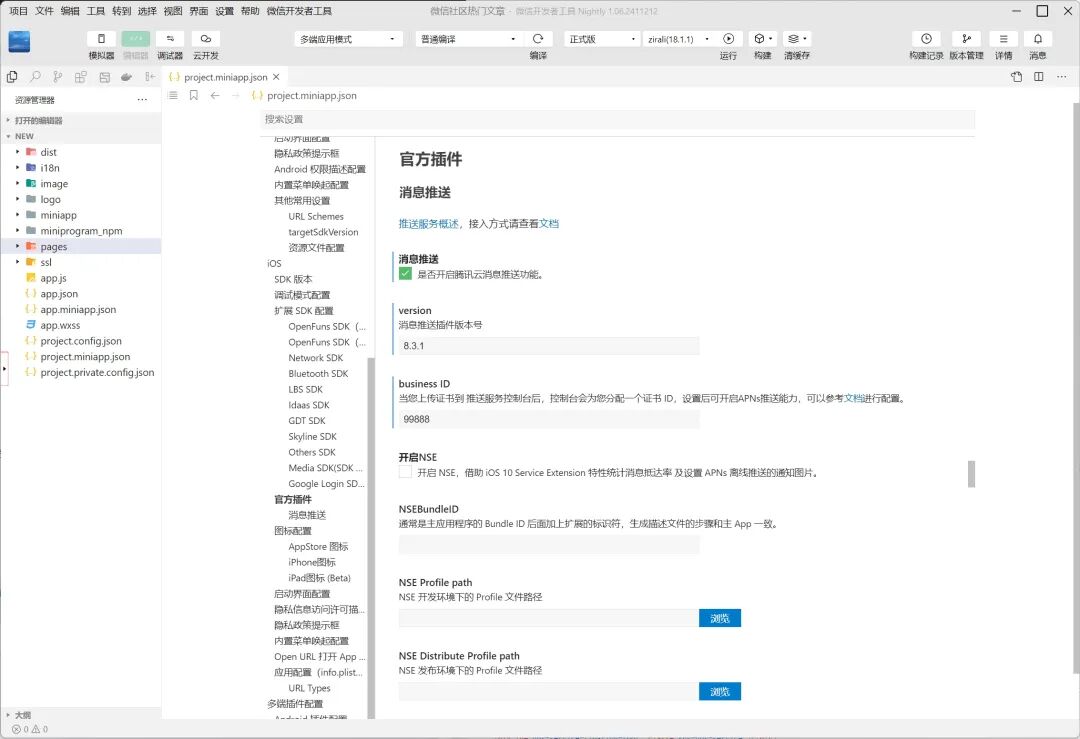The height and width of the screenshot is (739, 1080).
Task: Open the 文档 link in business ID description
Action: click(853, 398)
